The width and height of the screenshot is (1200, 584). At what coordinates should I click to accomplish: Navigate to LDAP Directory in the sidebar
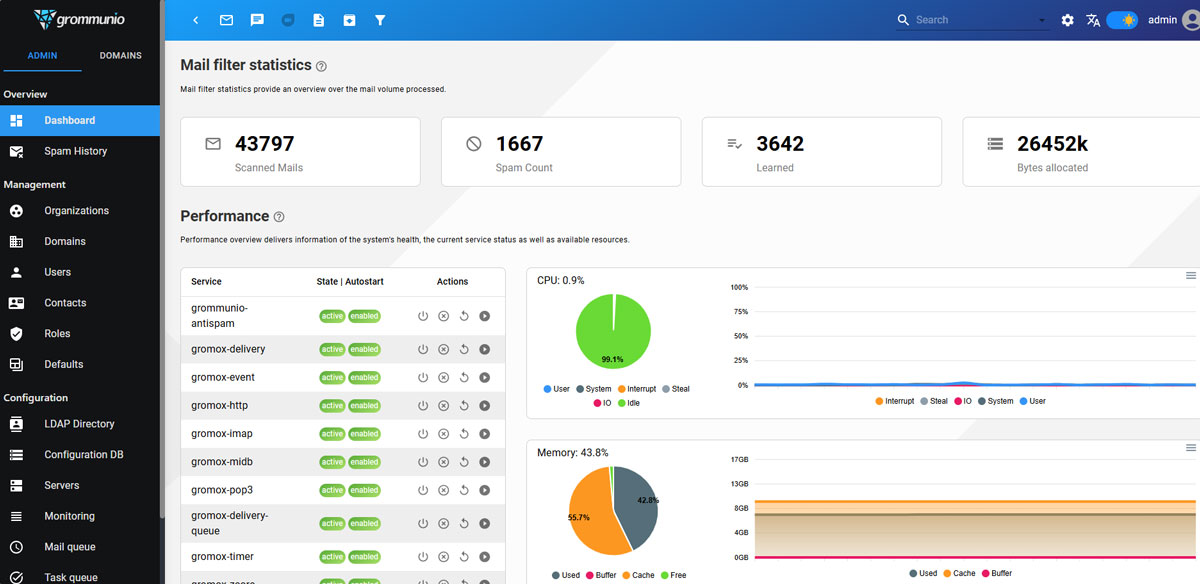[79, 423]
